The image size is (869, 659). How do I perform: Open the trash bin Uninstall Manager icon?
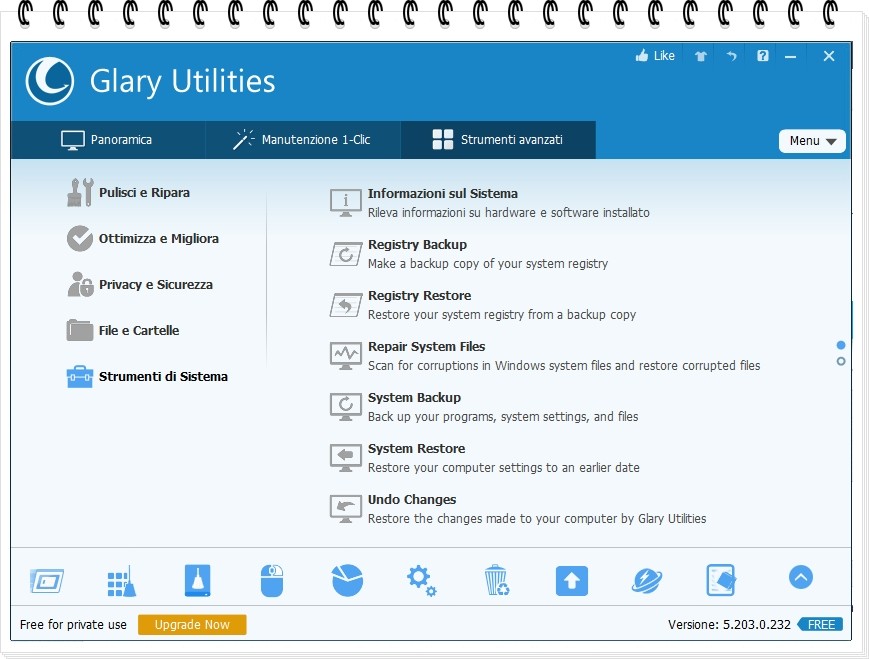point(496,580)
